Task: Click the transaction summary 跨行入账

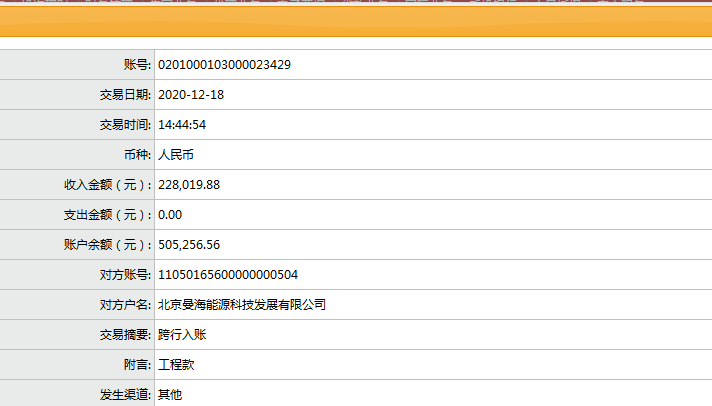Action: 182,335
